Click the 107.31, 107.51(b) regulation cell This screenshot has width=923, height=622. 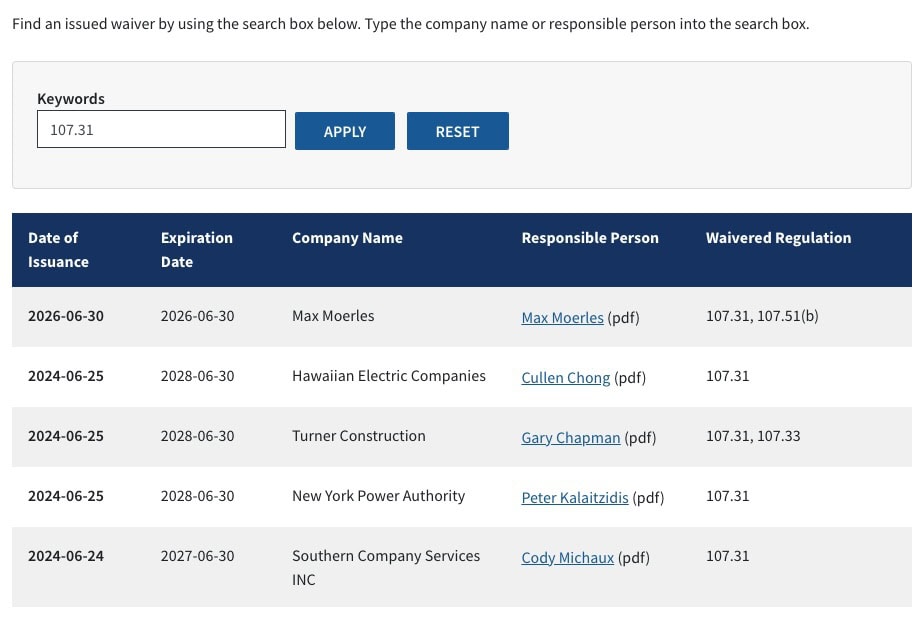761,316
